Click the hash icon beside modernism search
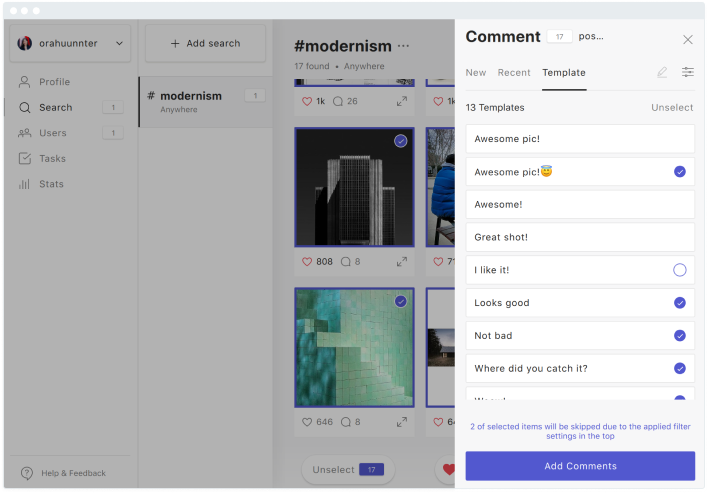 pos(151,96)
